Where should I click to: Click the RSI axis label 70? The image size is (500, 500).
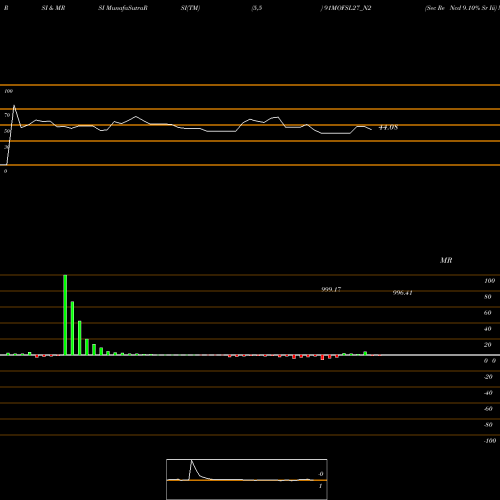(7, 115)
